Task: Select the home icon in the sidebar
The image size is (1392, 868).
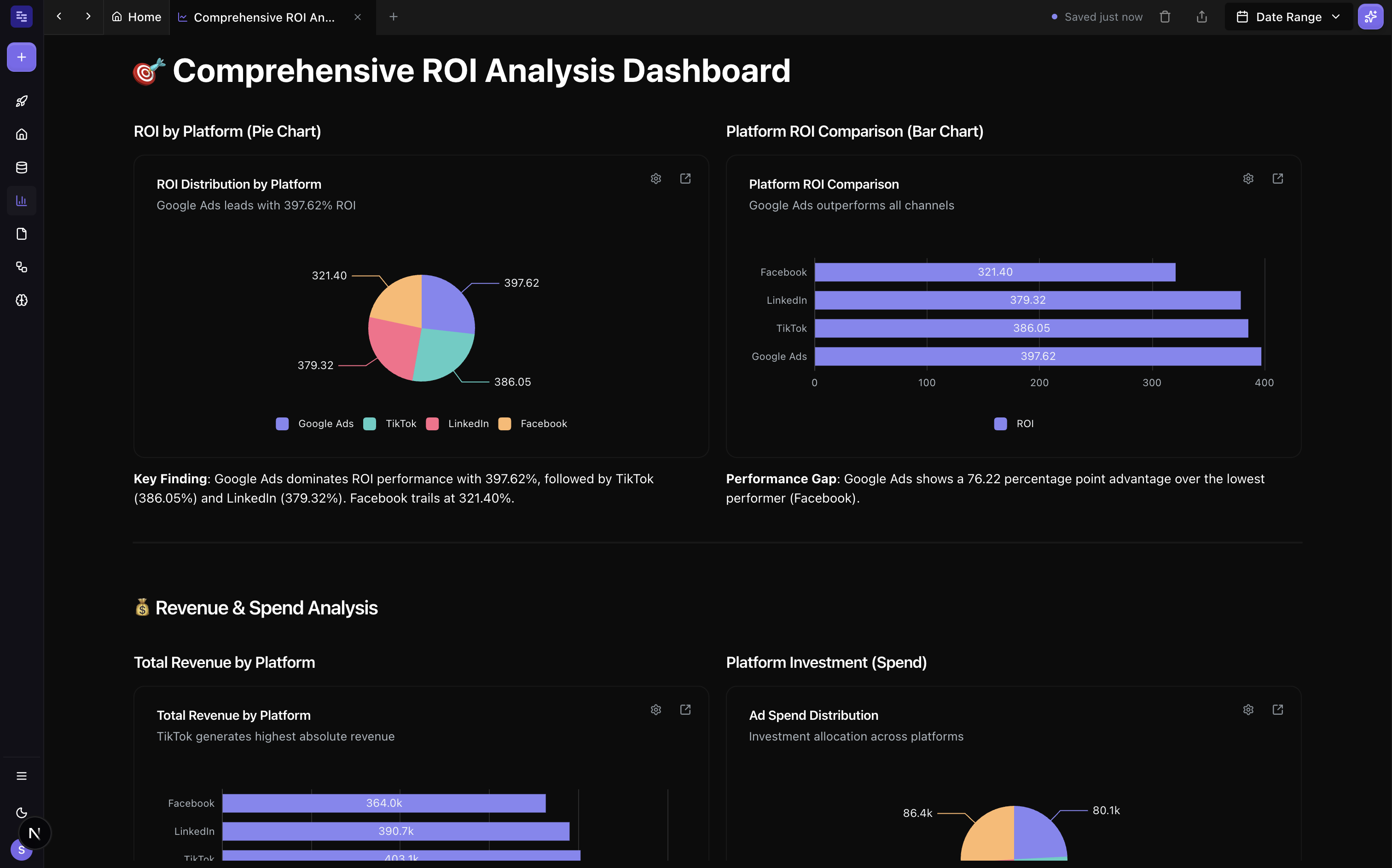Action: (21, 134)
